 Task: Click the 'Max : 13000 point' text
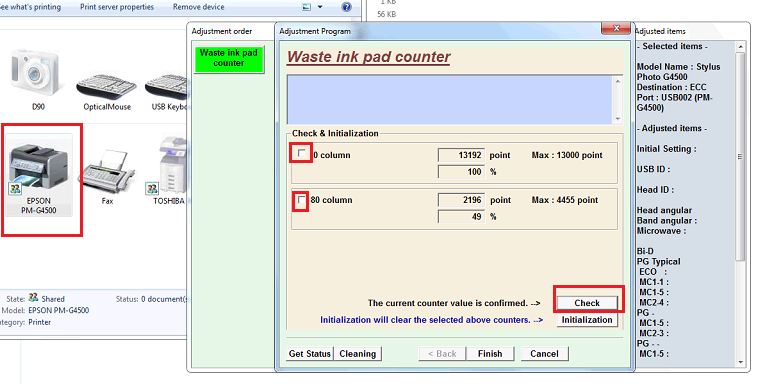pyautogui.click(x=567, y=155)
